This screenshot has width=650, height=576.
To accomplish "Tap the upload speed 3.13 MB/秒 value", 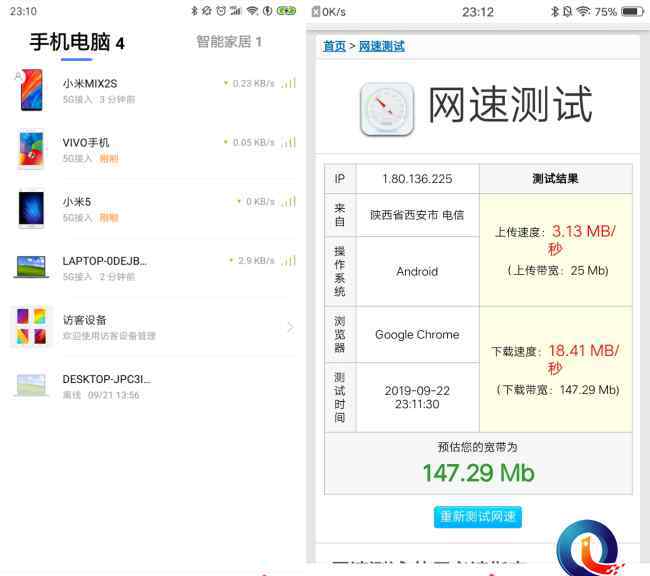I will (584, 240).
